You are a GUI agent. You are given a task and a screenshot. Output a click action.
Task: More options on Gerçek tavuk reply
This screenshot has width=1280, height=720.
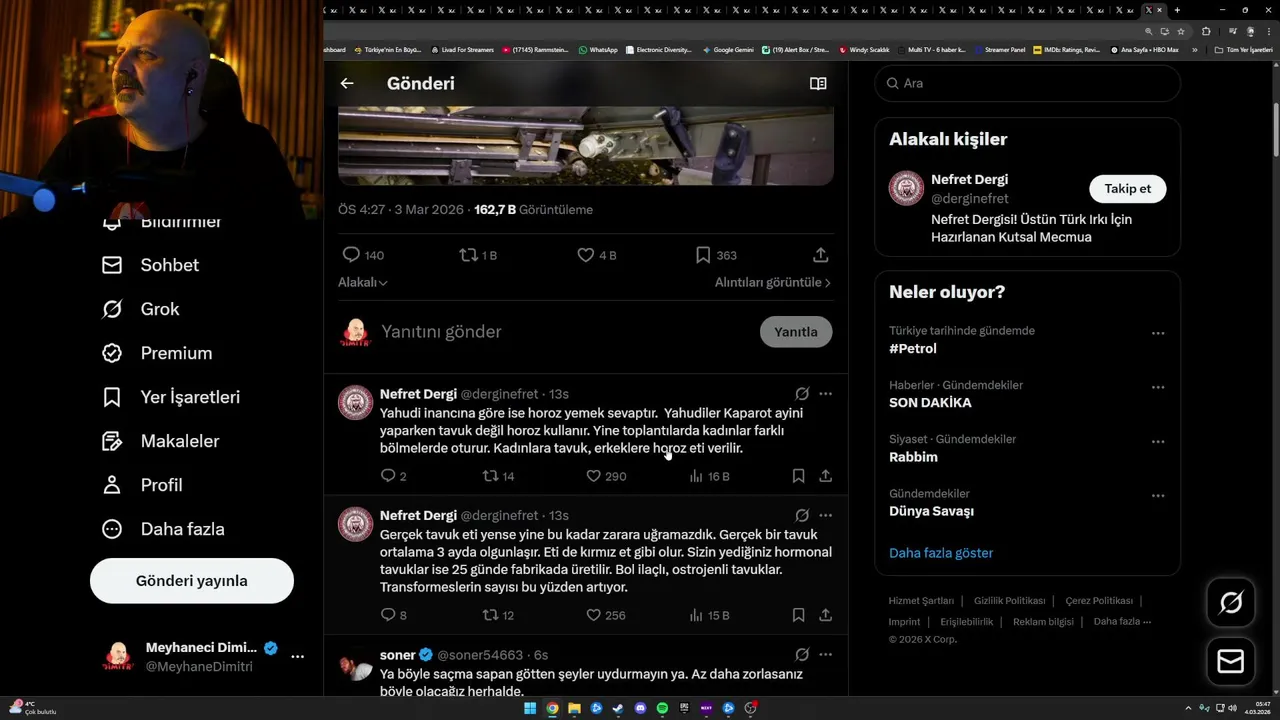pyautogui.click(x=826, y=516)
